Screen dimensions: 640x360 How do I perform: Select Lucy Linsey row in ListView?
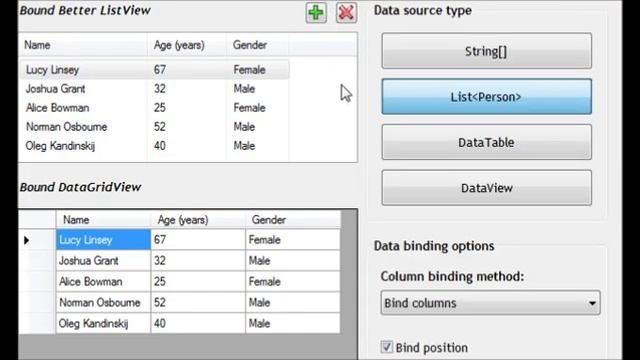tap(155, 70)
